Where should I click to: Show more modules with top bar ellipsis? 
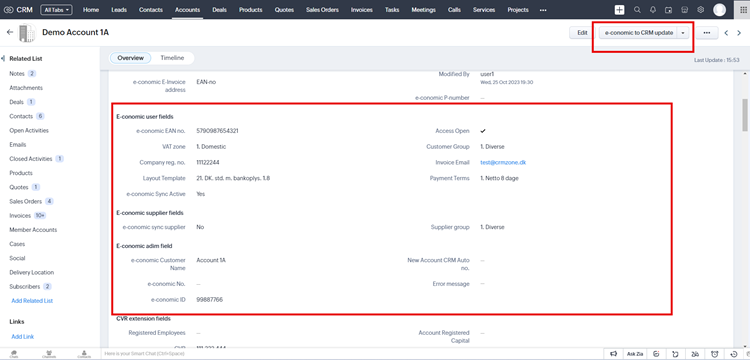click(x=543, y=10)
